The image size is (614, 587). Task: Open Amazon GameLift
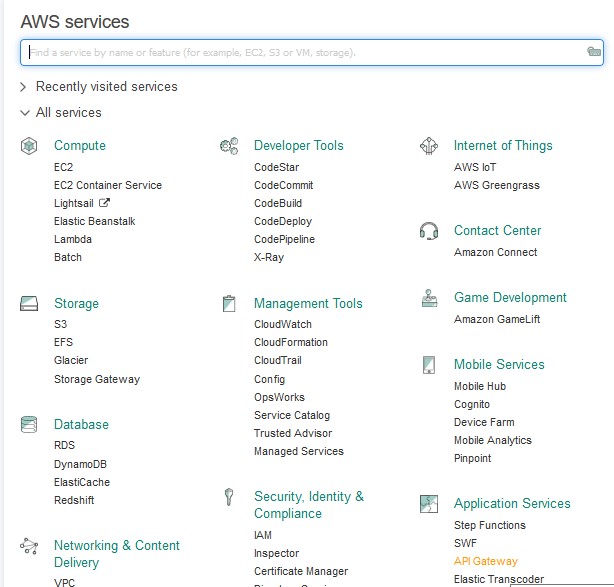[497, 319]
